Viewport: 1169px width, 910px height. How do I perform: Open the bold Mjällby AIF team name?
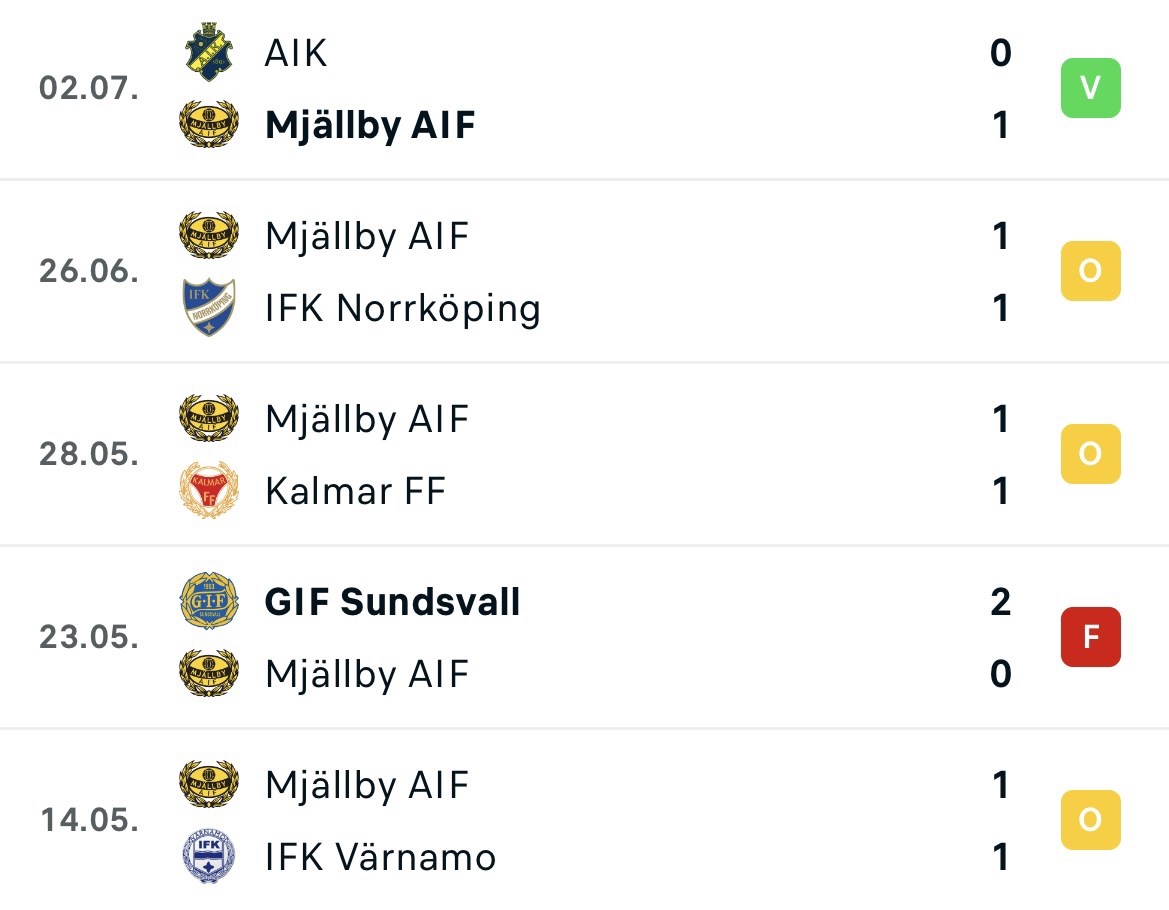click(x=370, y=125)
